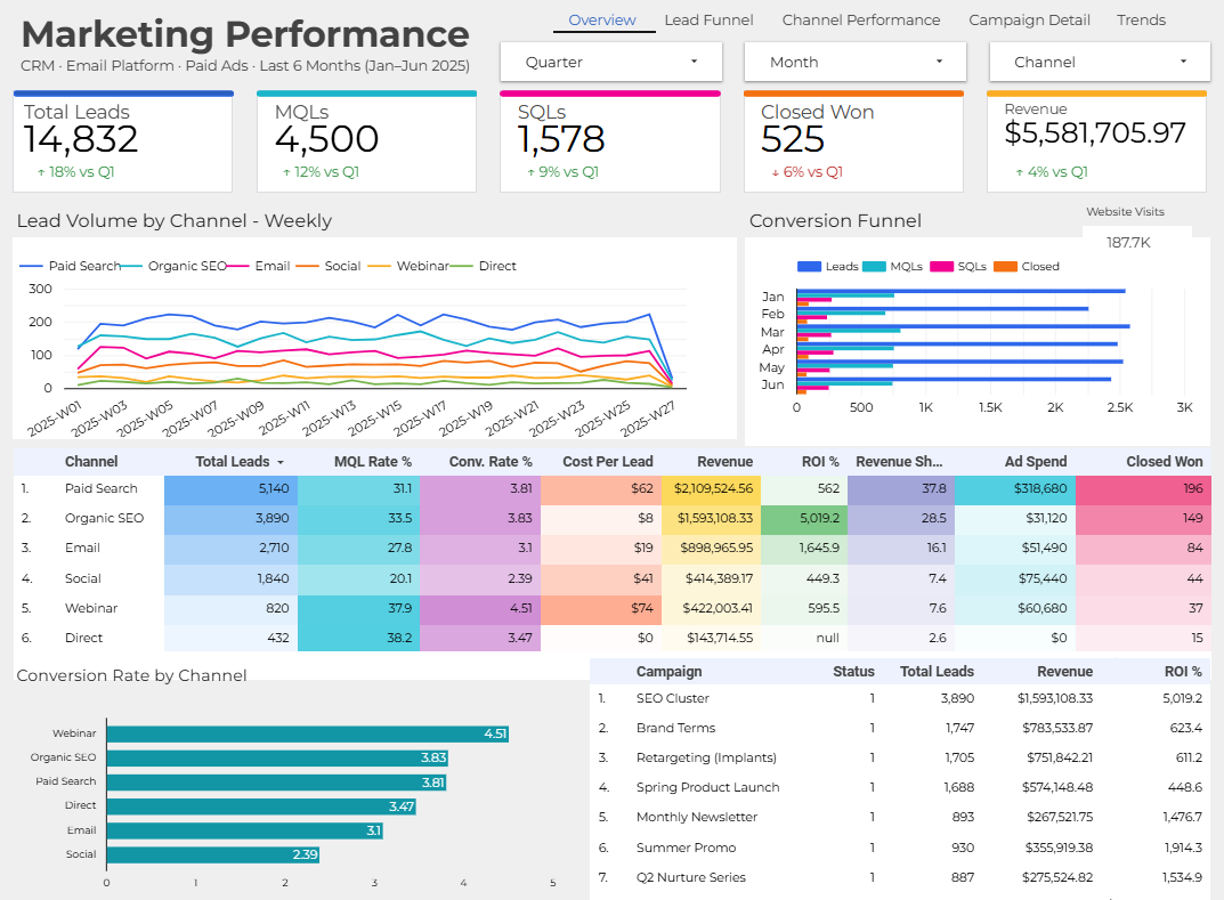The image size is (1224, 900).
Task: Switch to the Trends tab
Action: coord(1141,20)
